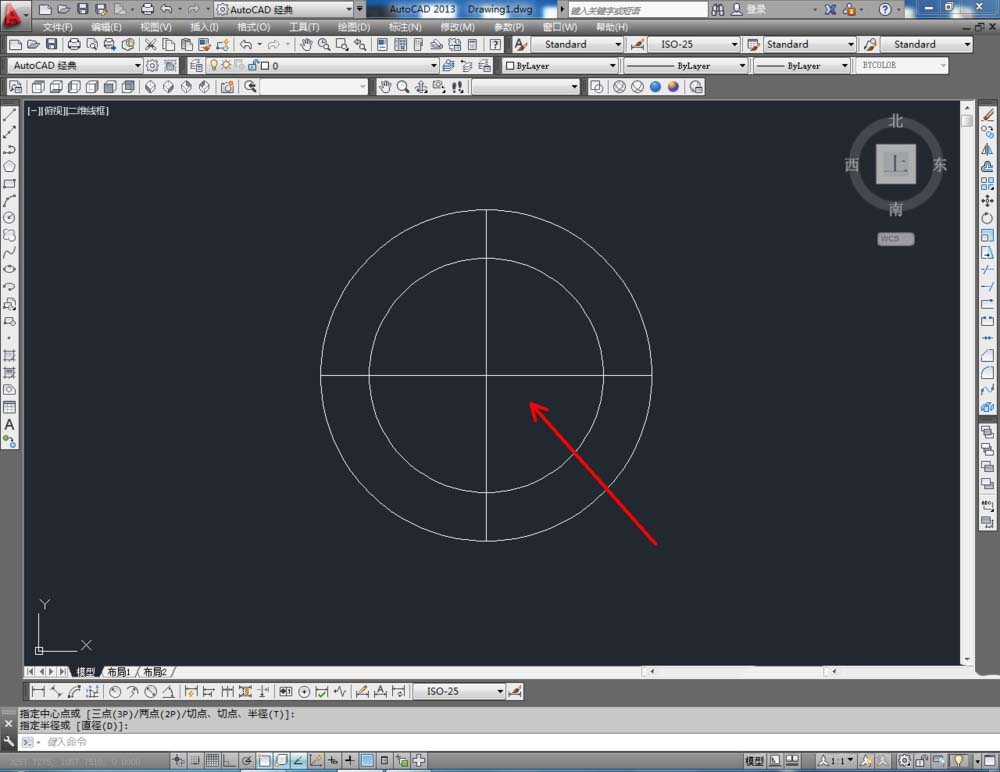The width and height of the screenshot is (1000, 772).
Task: Select the Line tool in the draw toolbar
Action: click(9, 115)
